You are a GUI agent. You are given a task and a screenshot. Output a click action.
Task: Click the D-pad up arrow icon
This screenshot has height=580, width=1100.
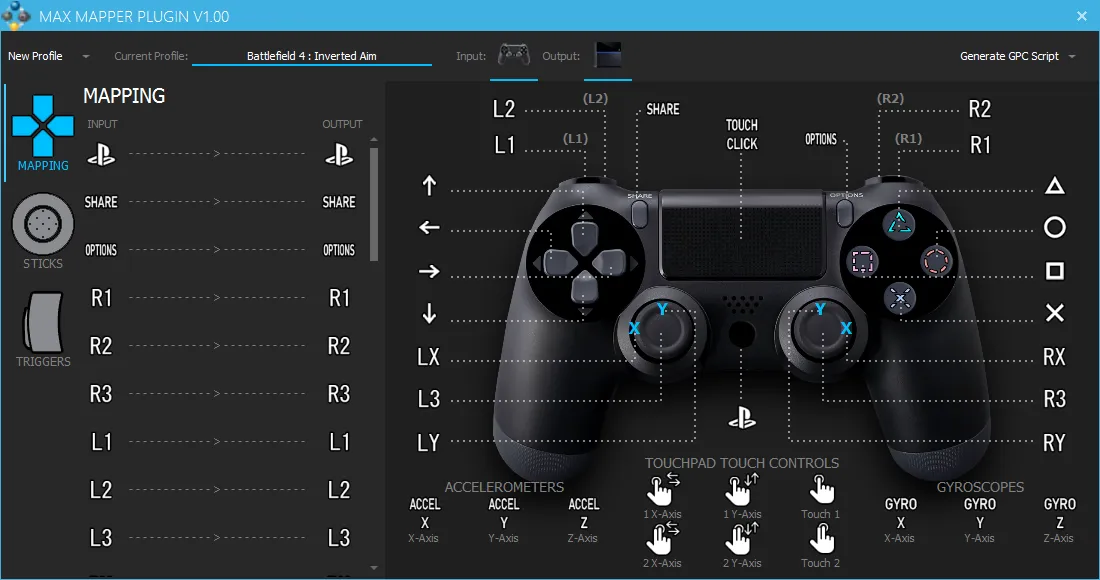click(429, 186)
